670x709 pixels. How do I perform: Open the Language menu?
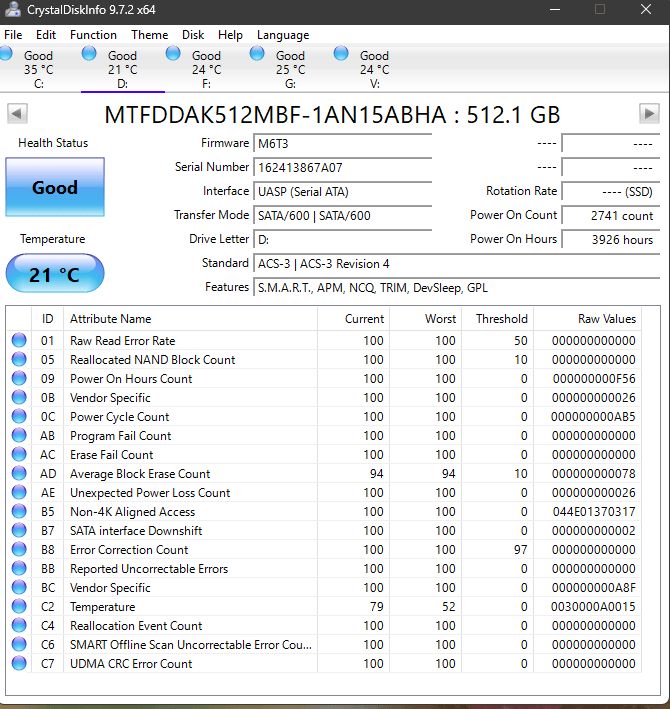pyautogui.click(x=283, y=35)
